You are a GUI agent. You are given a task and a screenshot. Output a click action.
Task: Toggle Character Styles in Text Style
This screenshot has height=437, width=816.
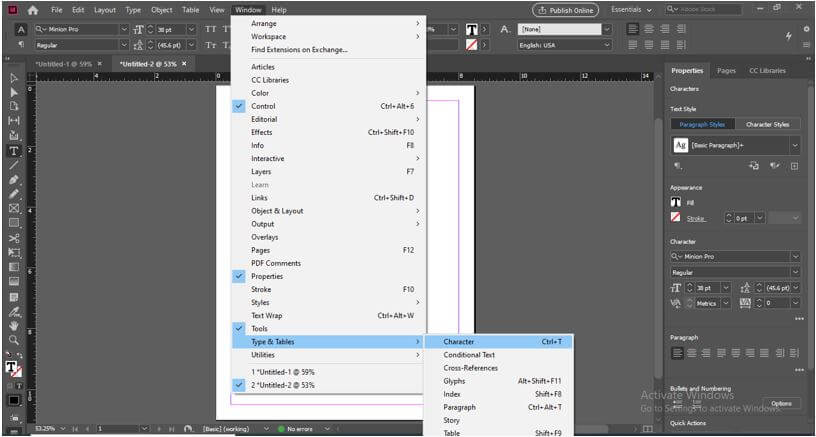click(768, 124)
